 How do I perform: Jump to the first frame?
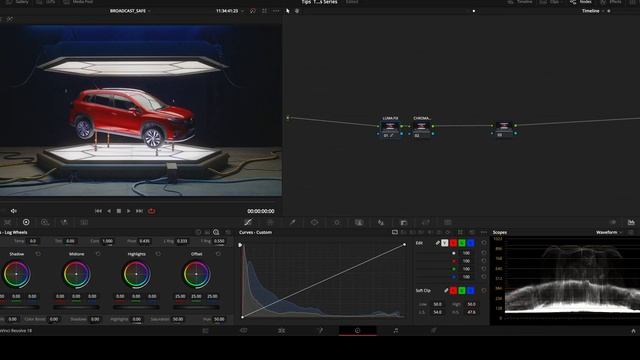pos(98,211)
